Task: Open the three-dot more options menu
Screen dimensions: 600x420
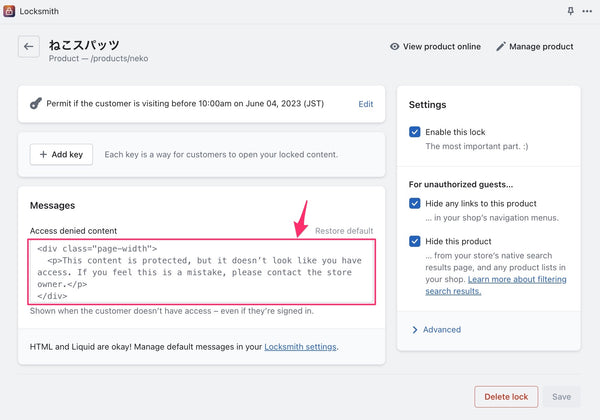Action: click(x=587, y=11)
